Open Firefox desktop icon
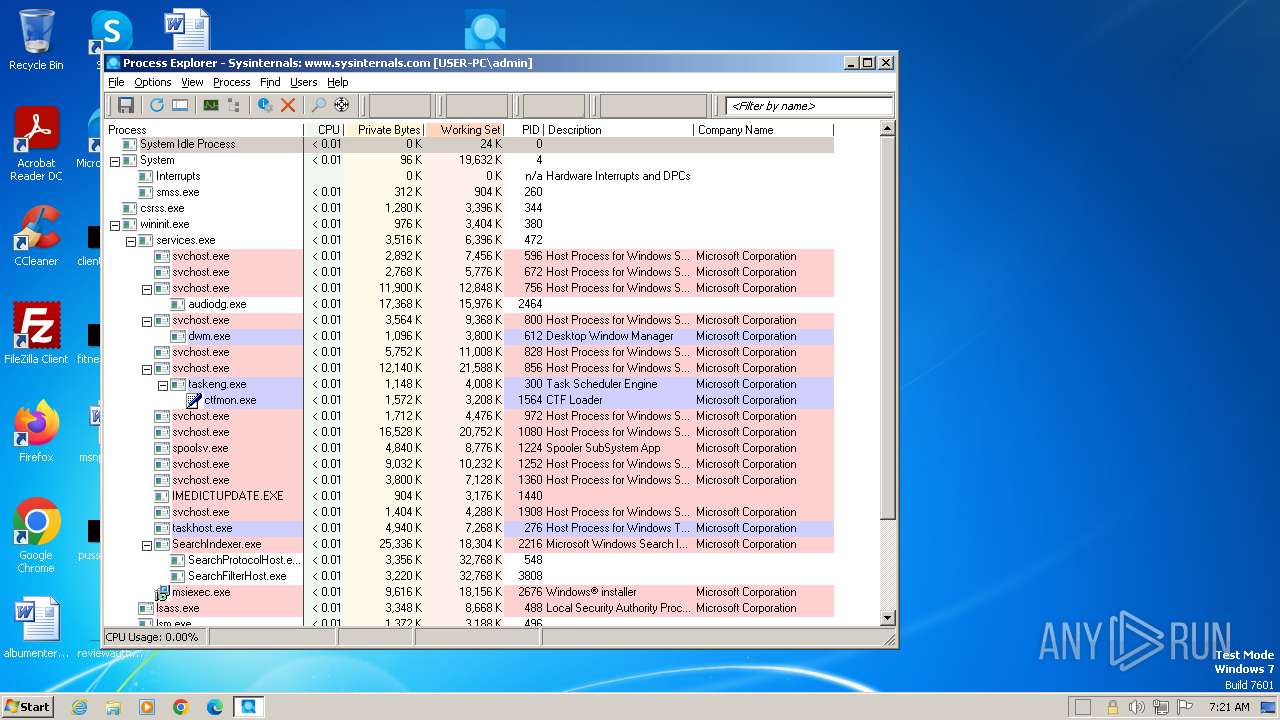Image resolution: width=1280 pixels, height=720 pixels. pyautogui.click(x=36, y=431)
